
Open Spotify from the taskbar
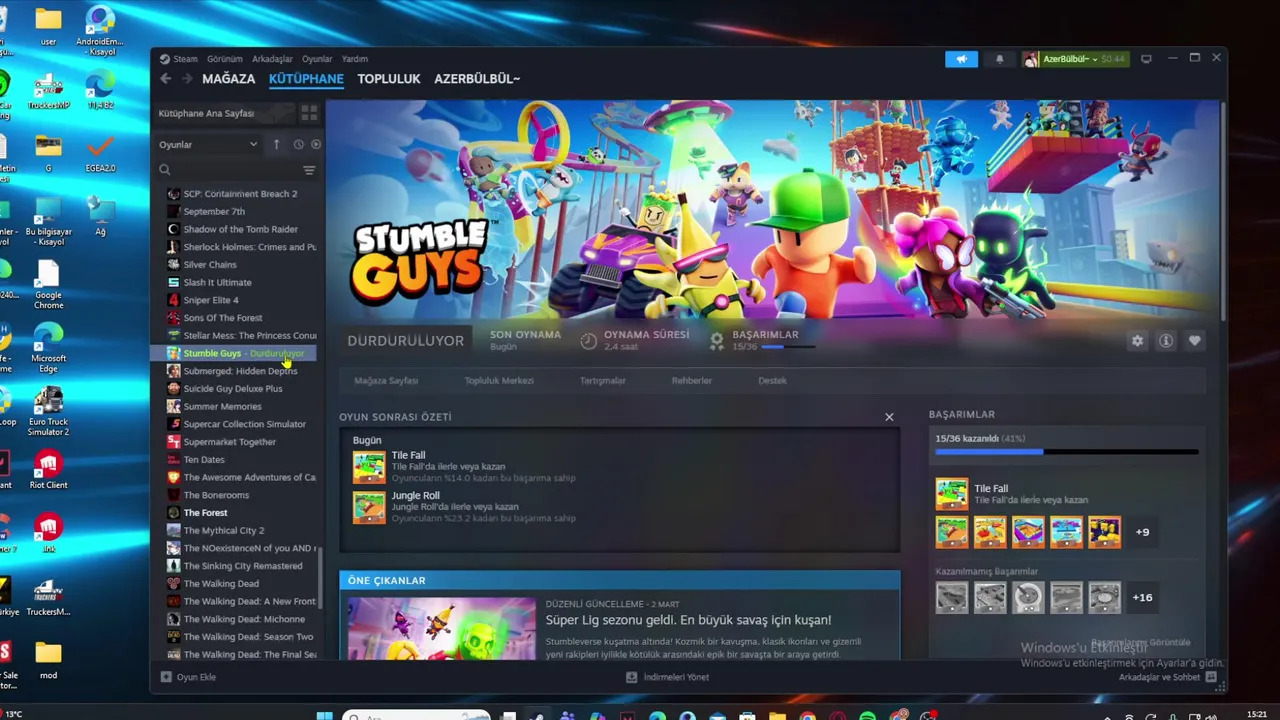coord(867,716)
